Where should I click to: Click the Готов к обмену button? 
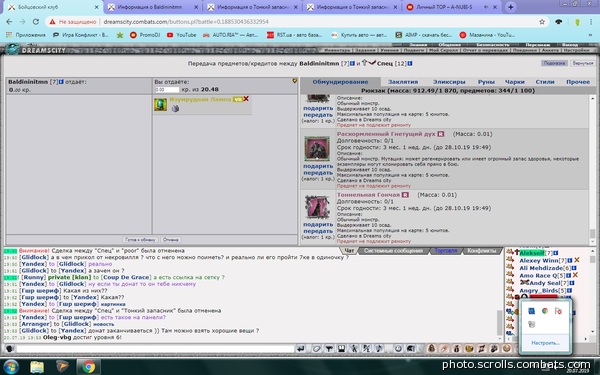140,240
